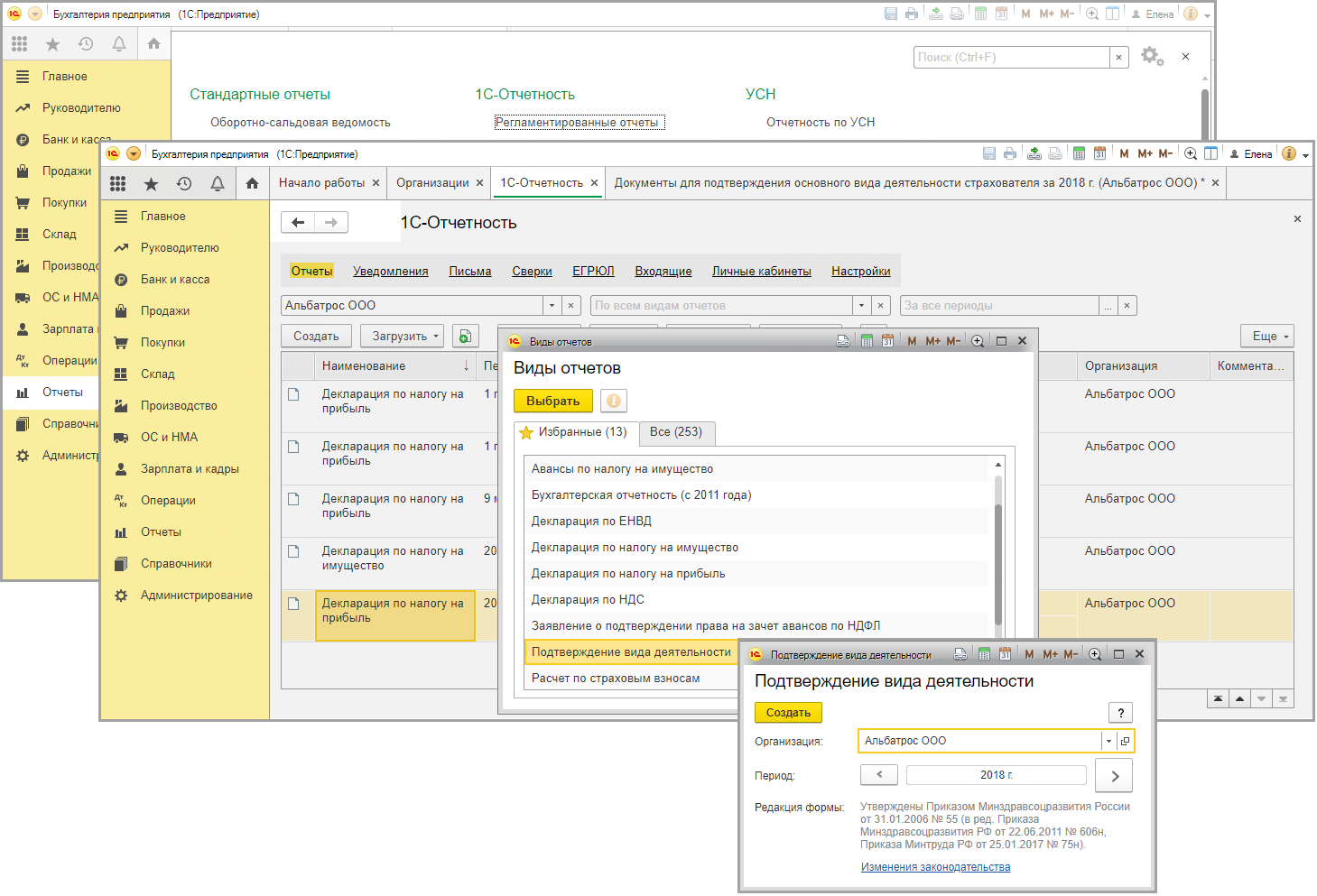Show history clock icon in front main window toolbar
This screenshot has height=896, width=1317.
[x=184, y=184]
